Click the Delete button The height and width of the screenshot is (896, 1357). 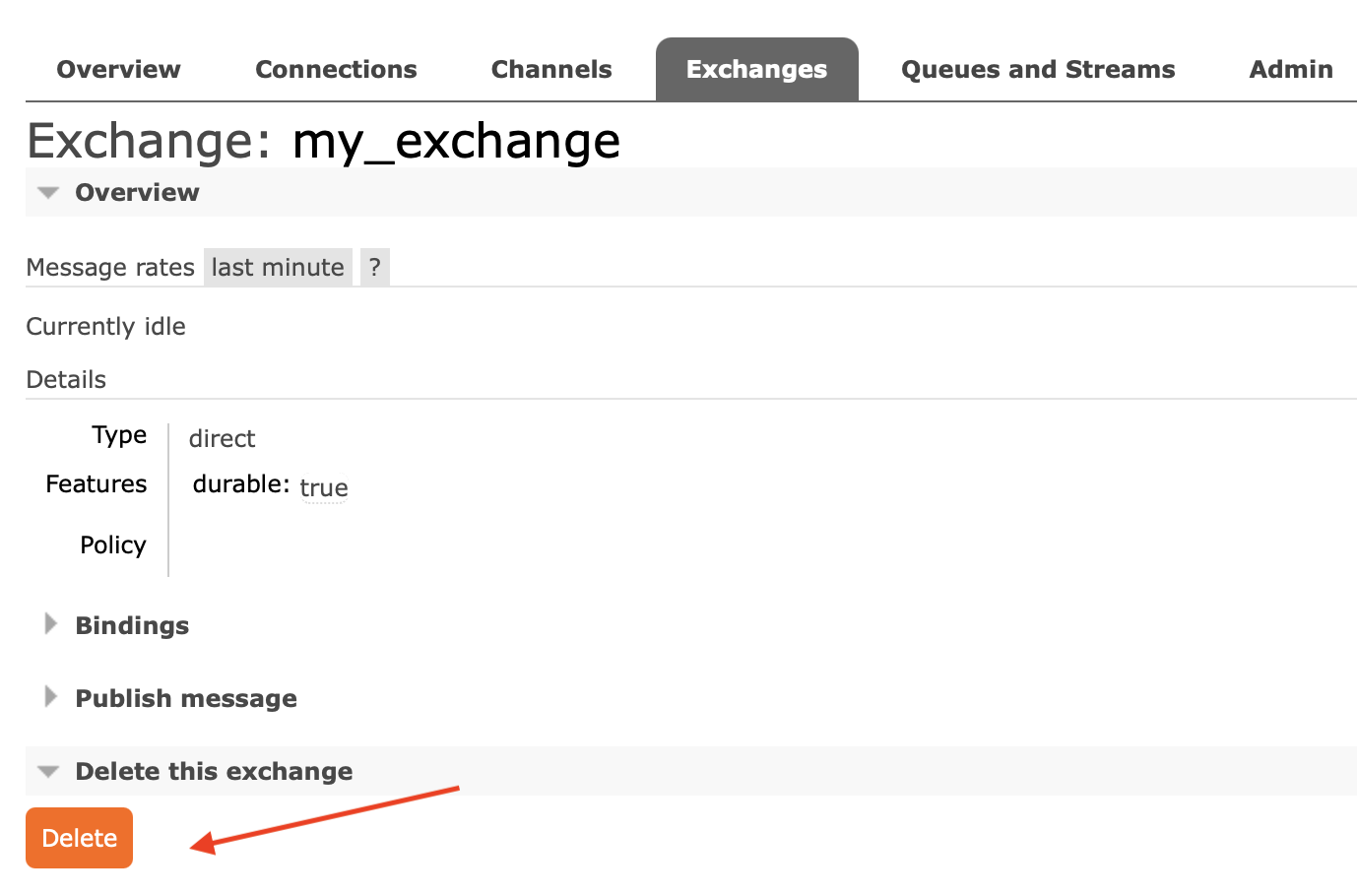(79, 837)
